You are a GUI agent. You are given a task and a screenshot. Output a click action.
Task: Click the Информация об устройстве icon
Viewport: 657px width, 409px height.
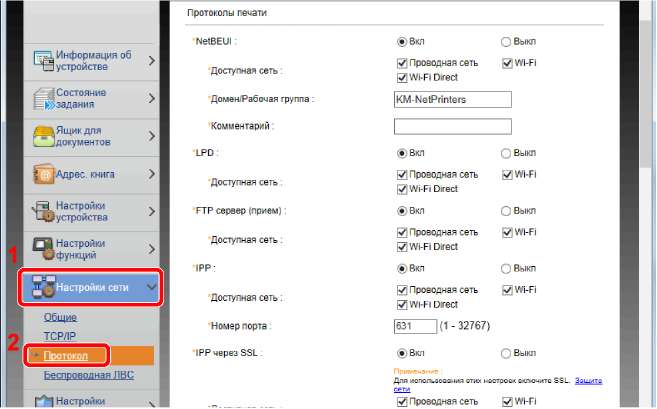tap(42, 61)
